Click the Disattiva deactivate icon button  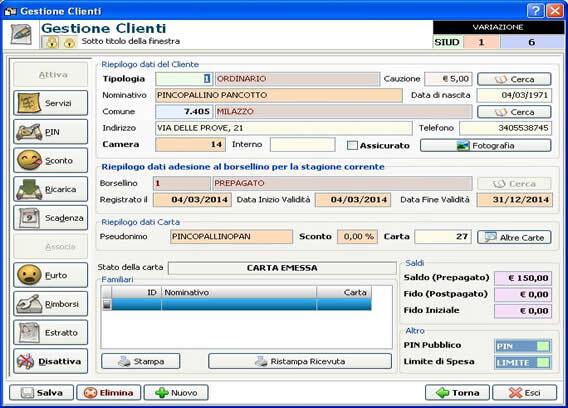coord(51,361)
